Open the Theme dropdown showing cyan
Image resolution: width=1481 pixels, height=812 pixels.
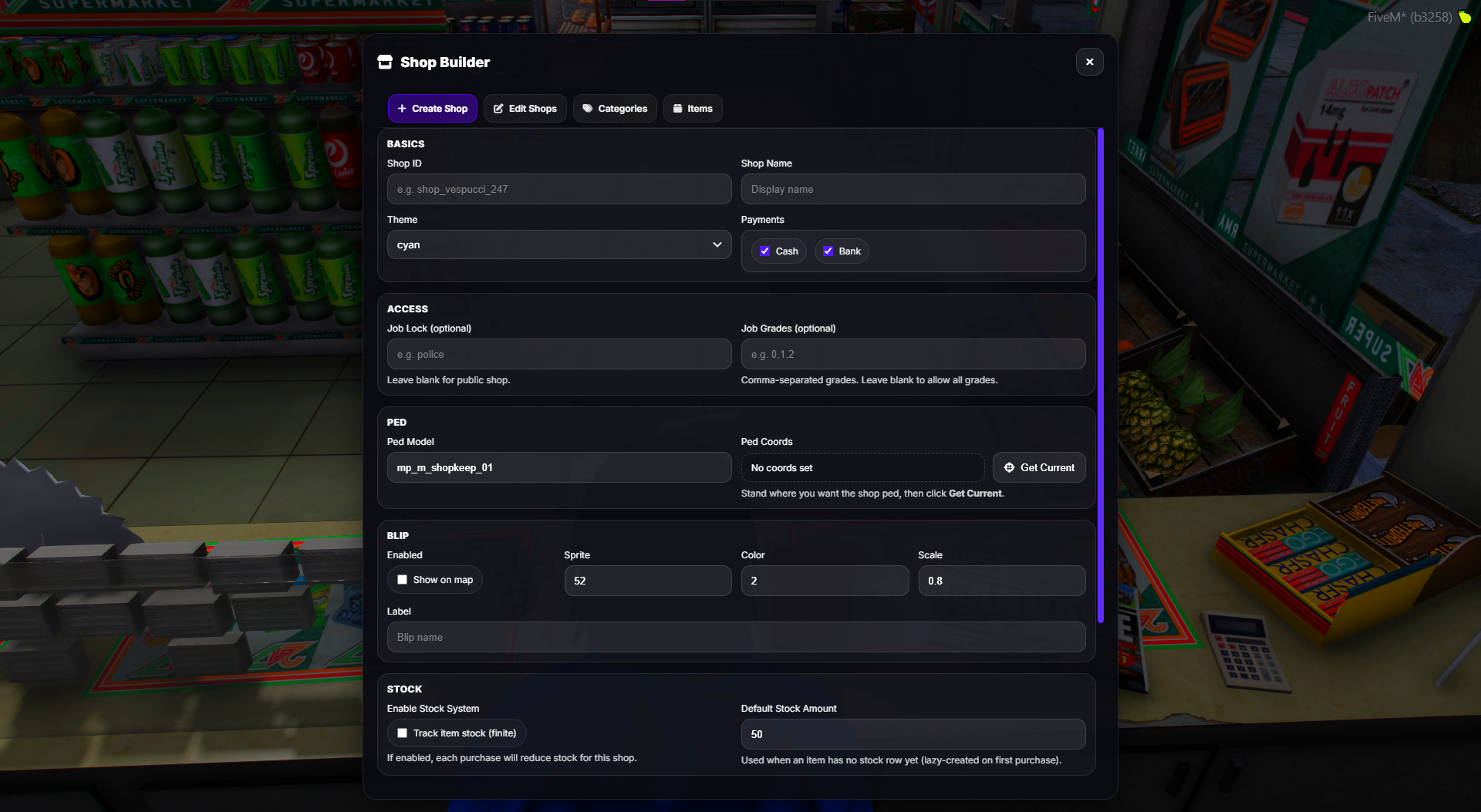[558, 244]
